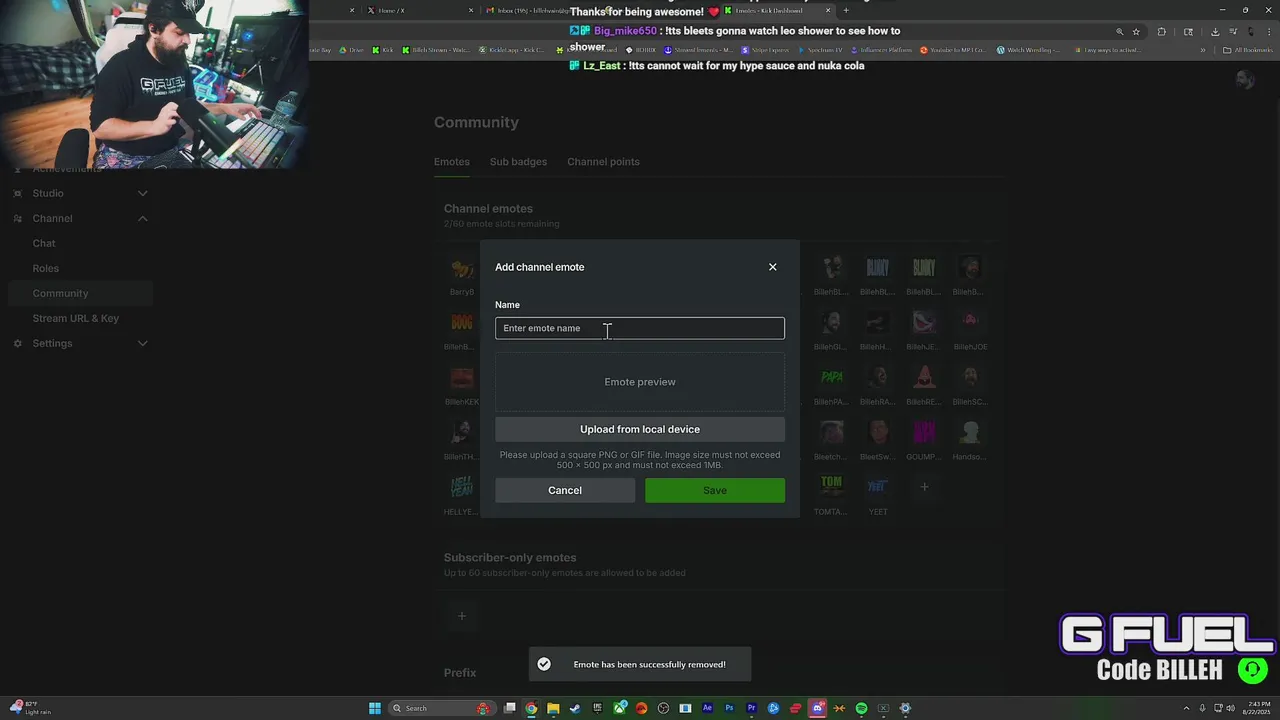Open Stream URL & Key in sidebar
Screen dimensions: 1280x720
point(76,318)
